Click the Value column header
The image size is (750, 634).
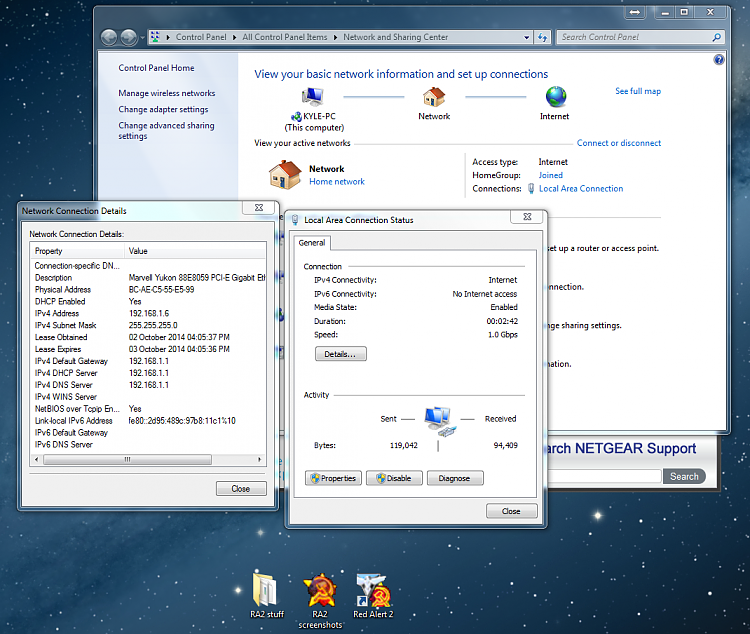(195, 251)
